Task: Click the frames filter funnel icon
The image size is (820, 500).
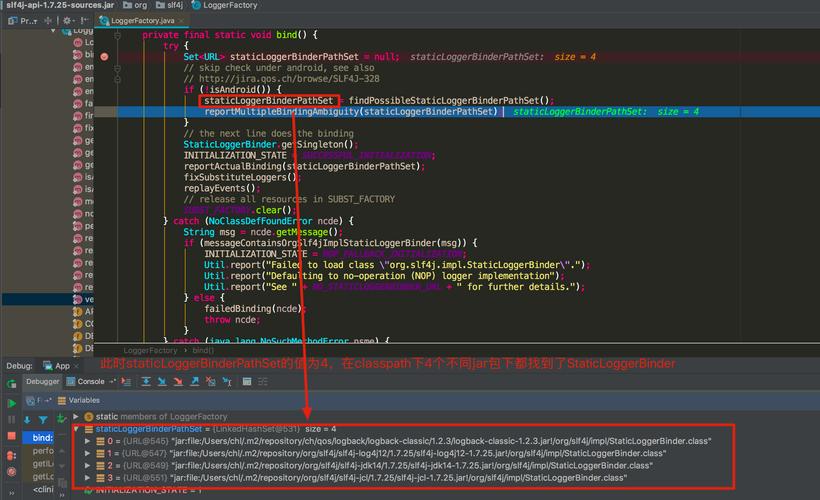Action: pos(43,419)
